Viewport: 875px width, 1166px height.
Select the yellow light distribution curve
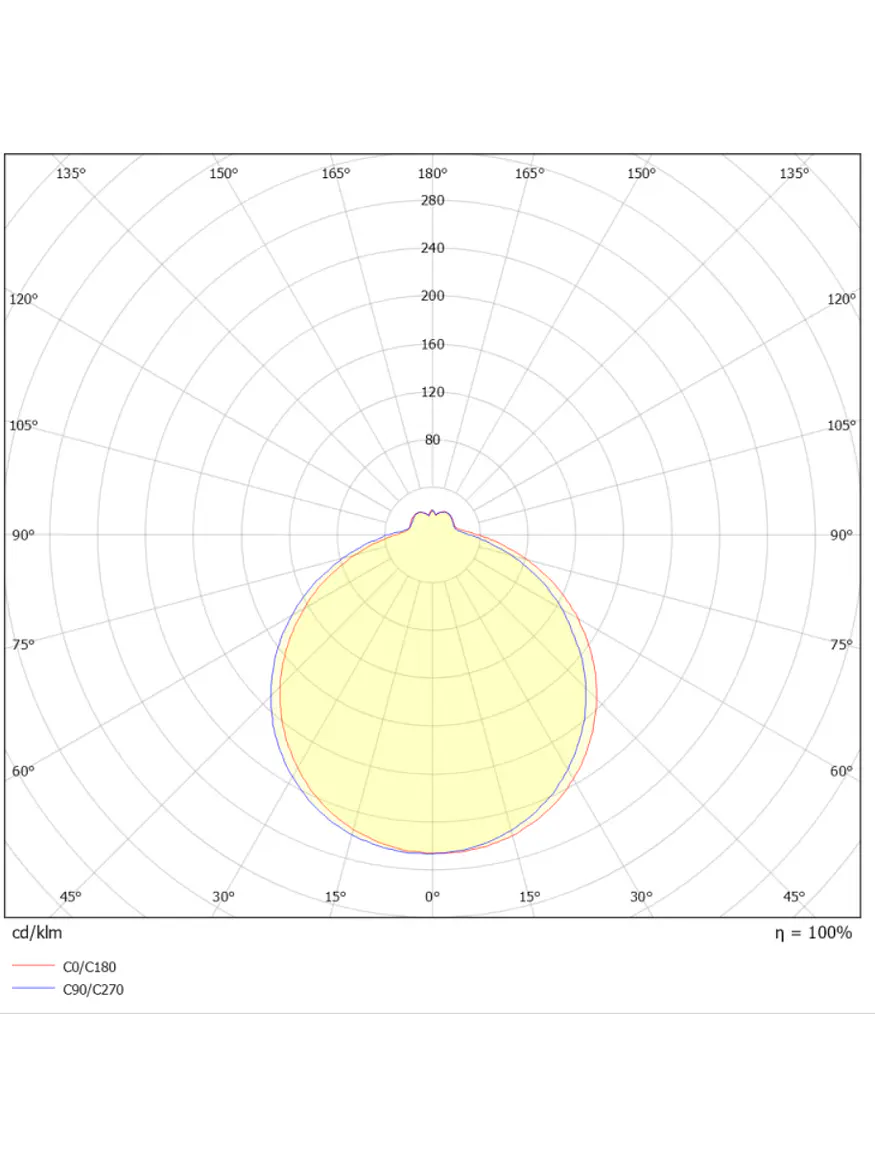[432, 700]
